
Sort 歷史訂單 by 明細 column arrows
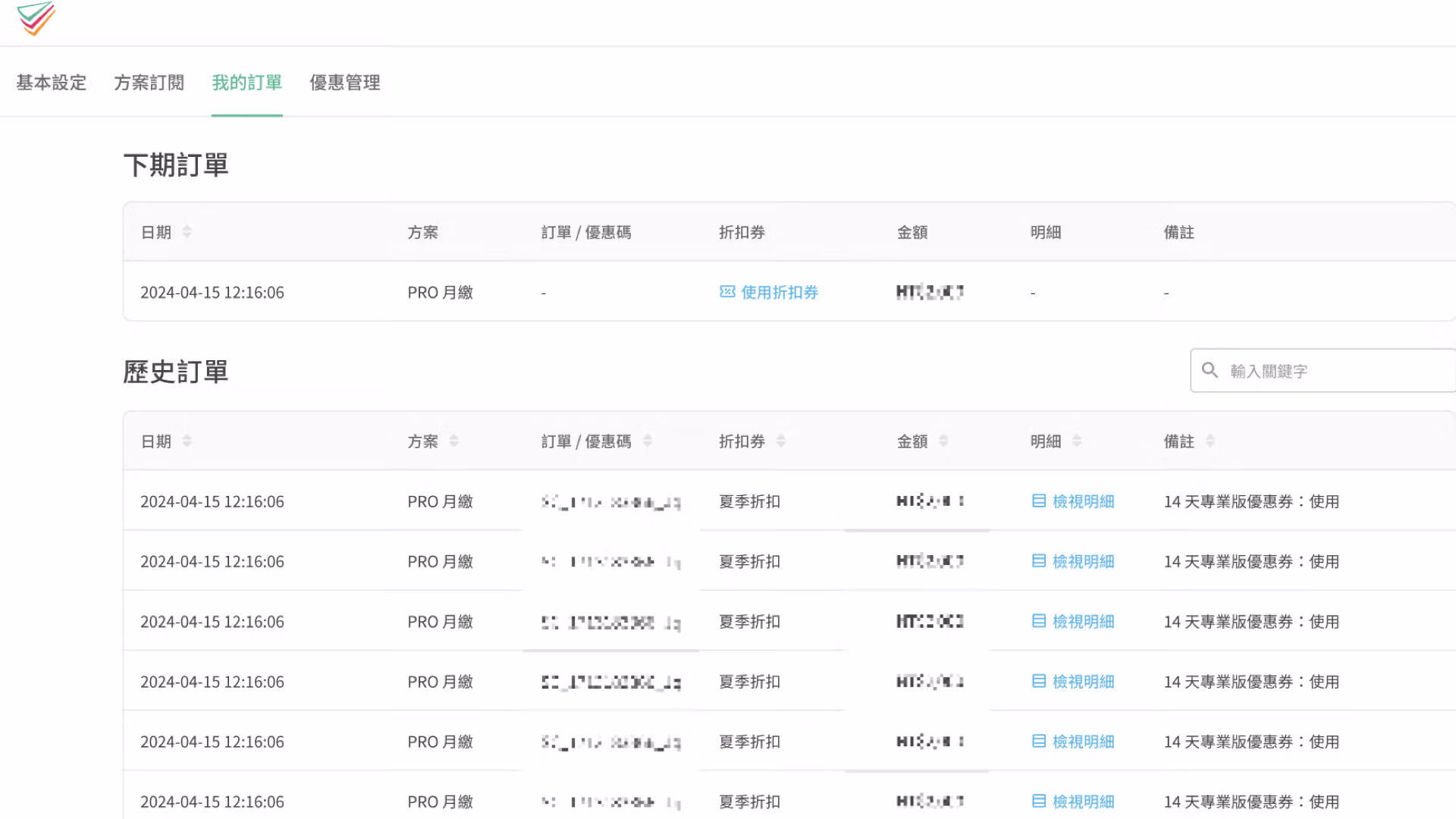click(x=1077, y=441)
